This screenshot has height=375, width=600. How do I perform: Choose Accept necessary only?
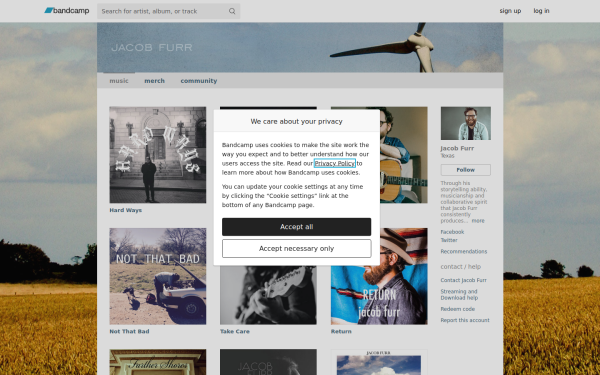coord(297,249)
